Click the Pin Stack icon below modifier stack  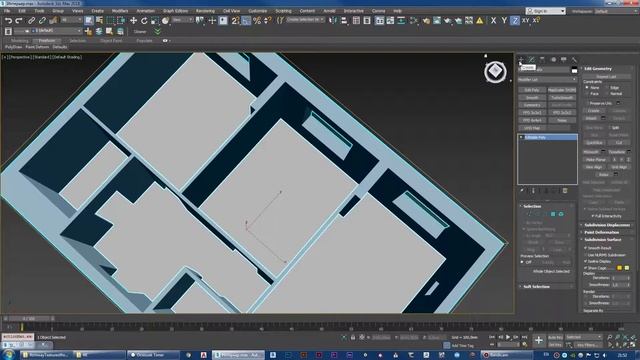point(522,191)
